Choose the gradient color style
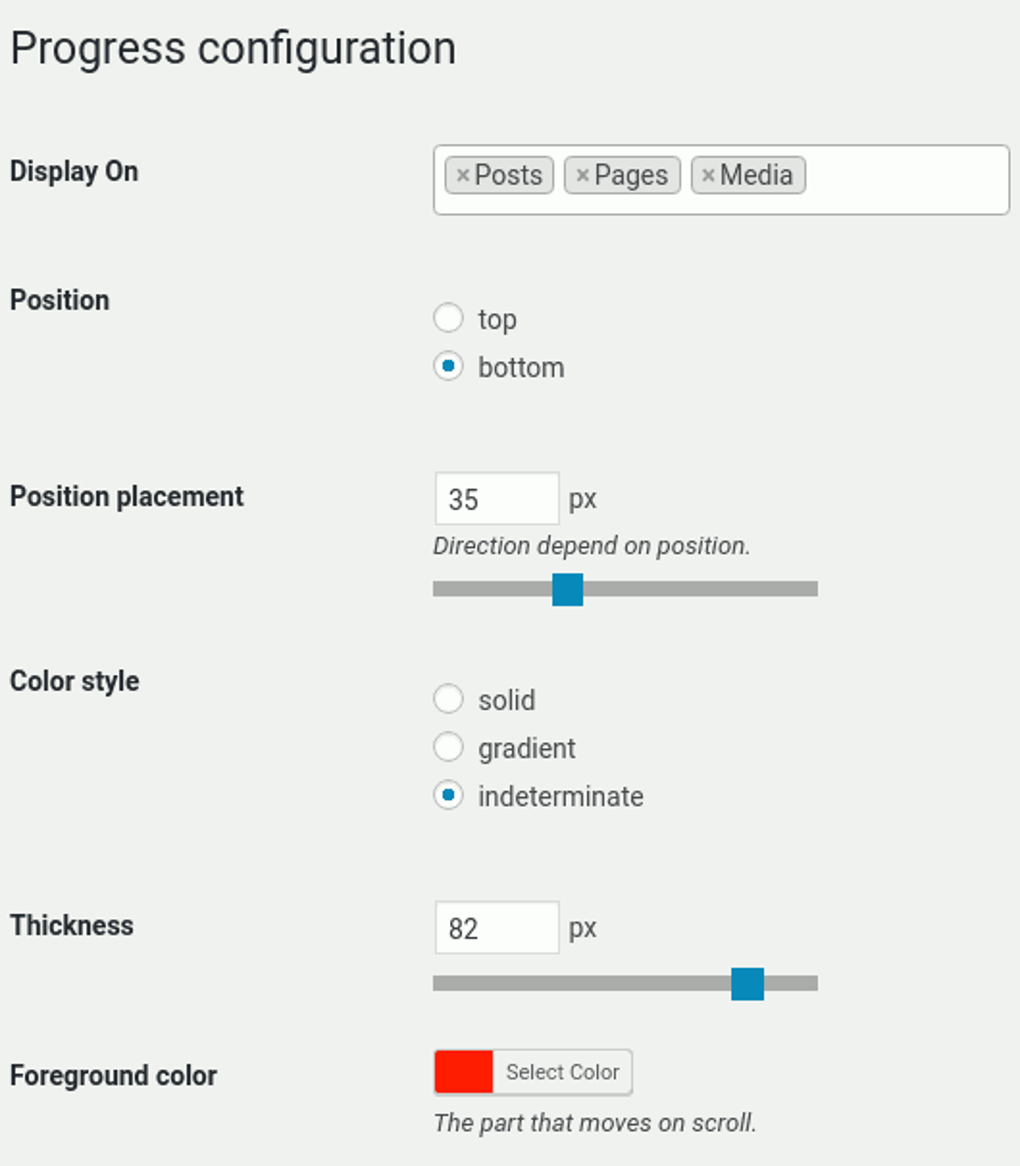This screenshot has height=1166, width=1020. 448,747
